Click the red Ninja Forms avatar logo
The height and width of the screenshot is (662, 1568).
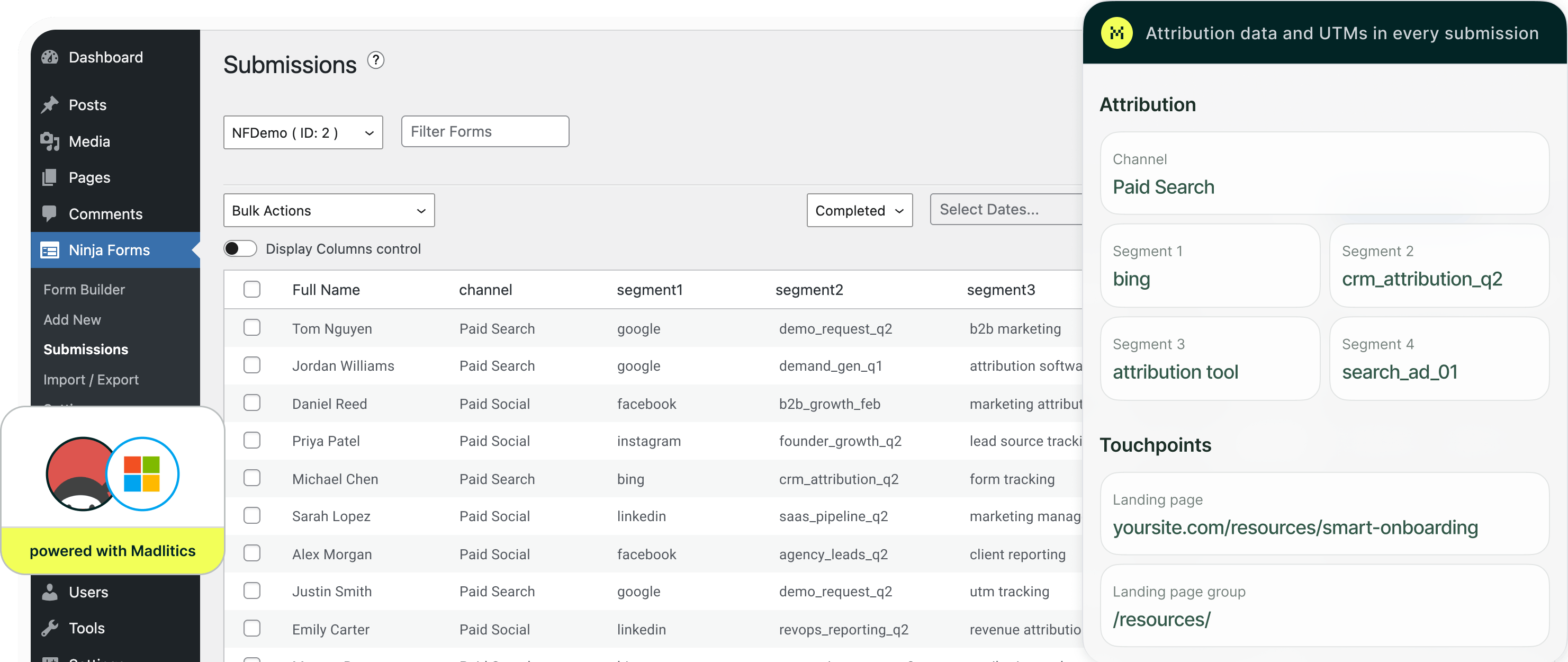coord(79,474)
